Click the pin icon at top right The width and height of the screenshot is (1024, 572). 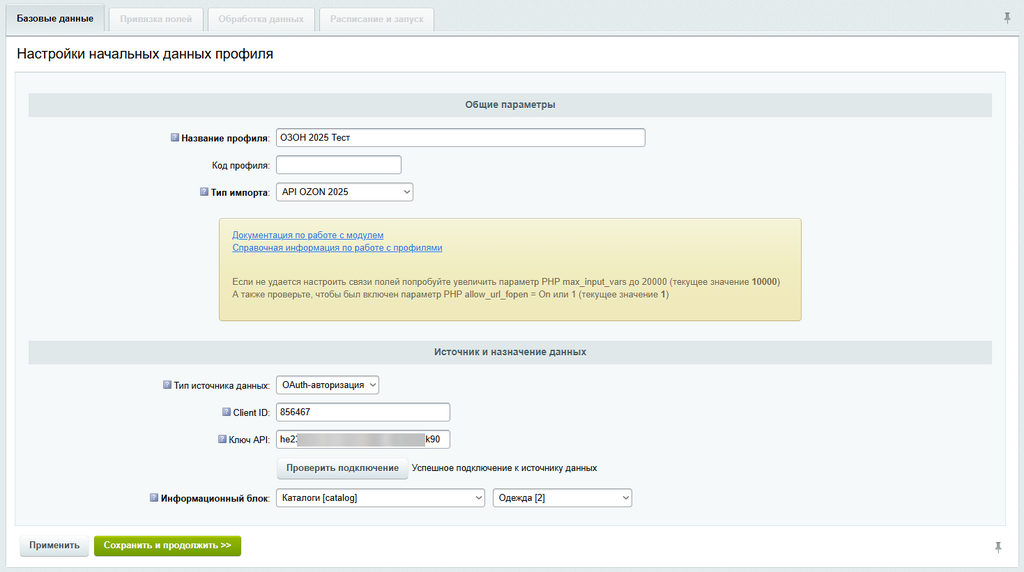click(1006, 18)
